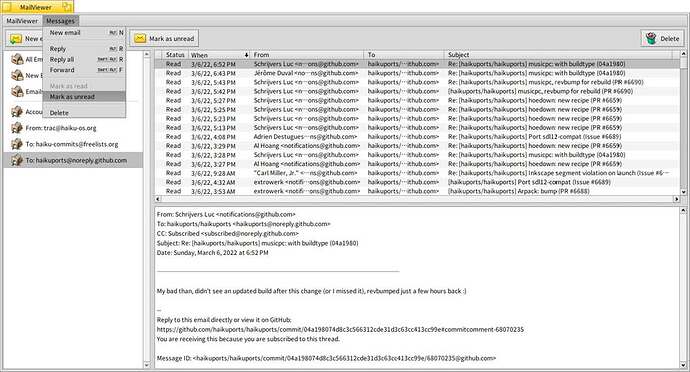
Task: Click the Date: Sunday, March 6, 2022 line
Action: coord(213,253)
